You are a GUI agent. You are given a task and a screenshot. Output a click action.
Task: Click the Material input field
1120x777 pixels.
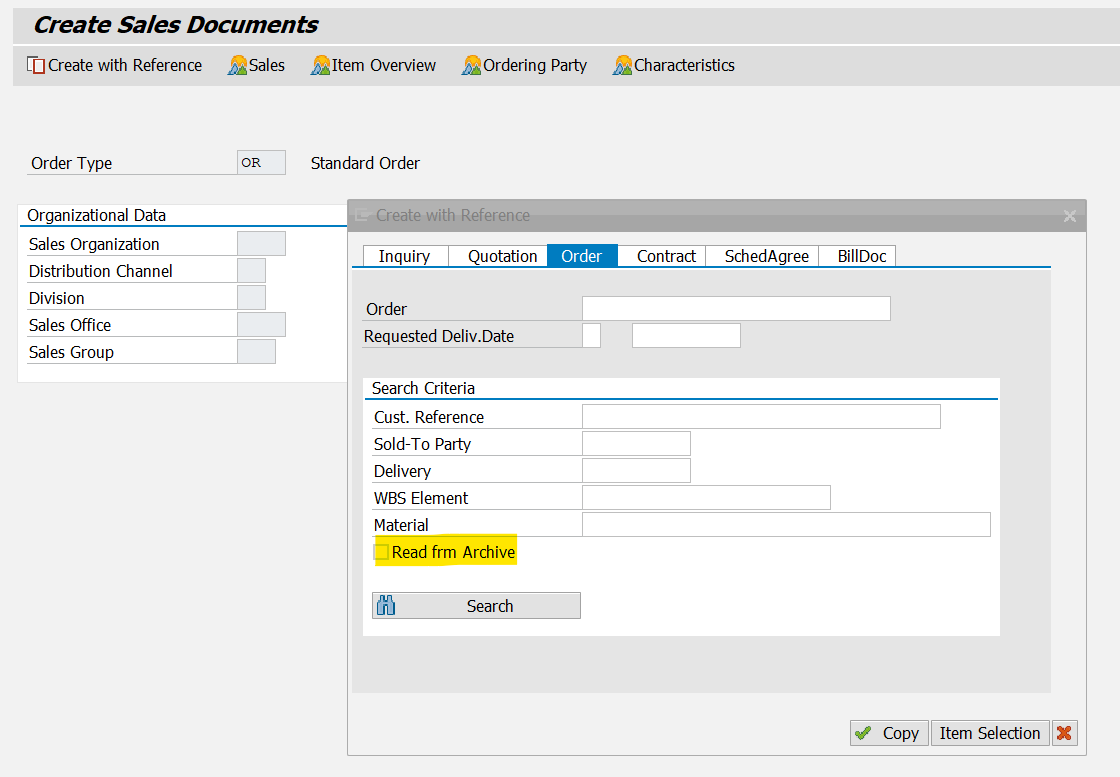(786, 524)
